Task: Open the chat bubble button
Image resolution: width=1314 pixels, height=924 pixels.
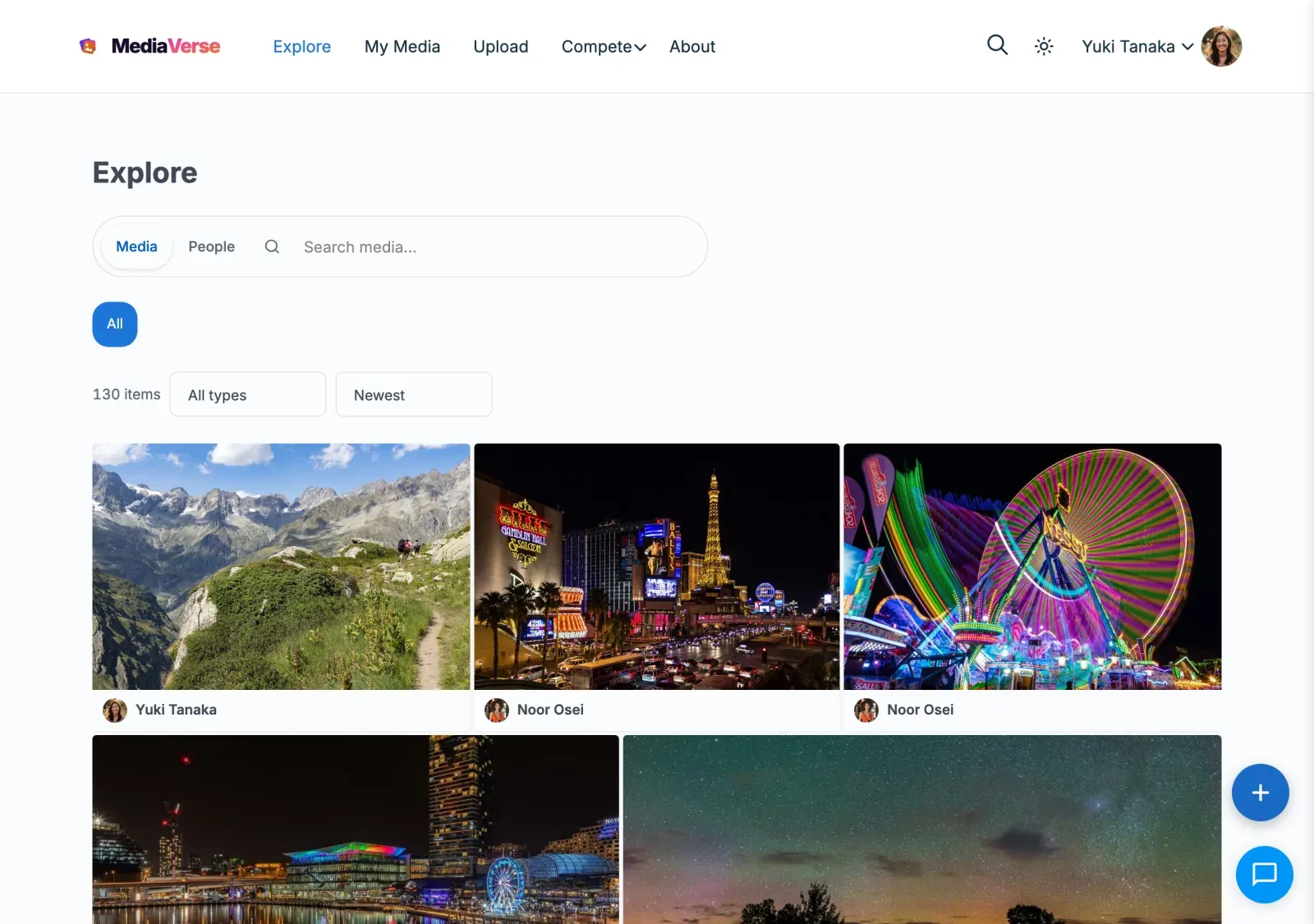Action: point(1264,875)
